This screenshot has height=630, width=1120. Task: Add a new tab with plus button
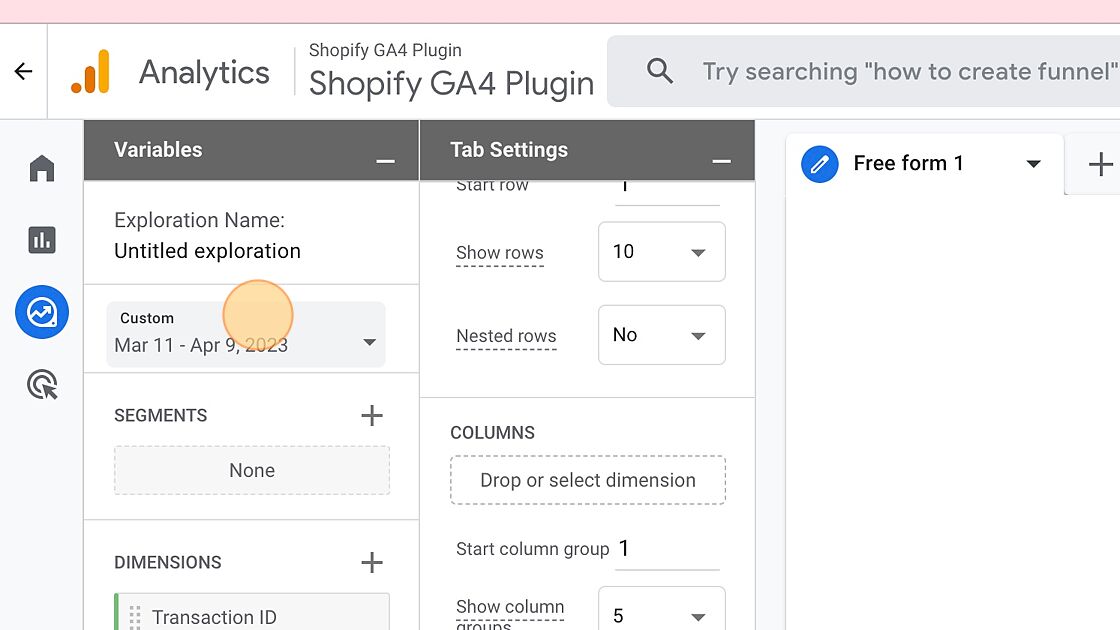1100,164
